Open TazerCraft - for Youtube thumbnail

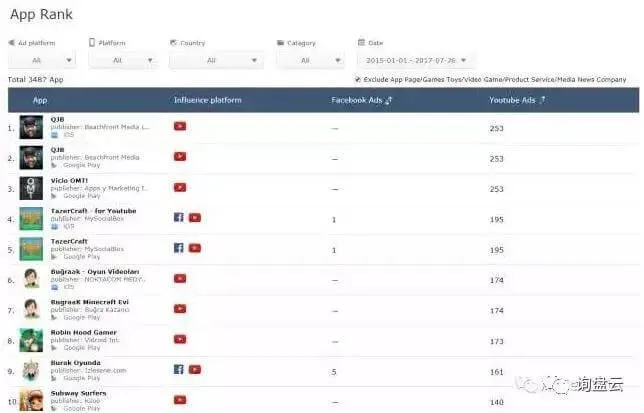click(31, 218)
